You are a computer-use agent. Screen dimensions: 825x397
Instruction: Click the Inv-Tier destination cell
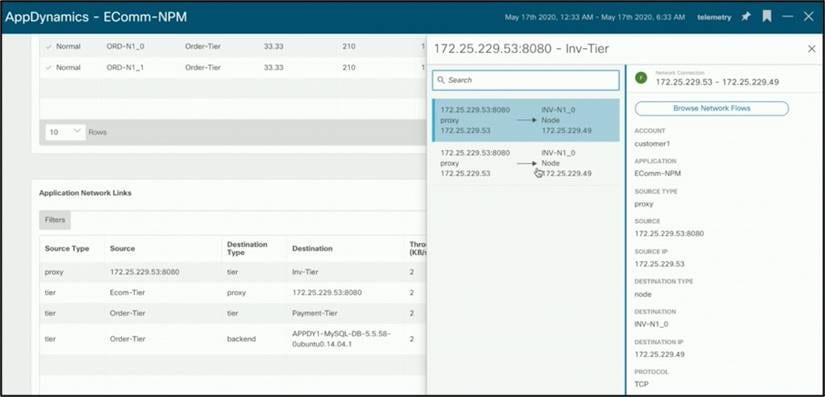pos(306,272)
